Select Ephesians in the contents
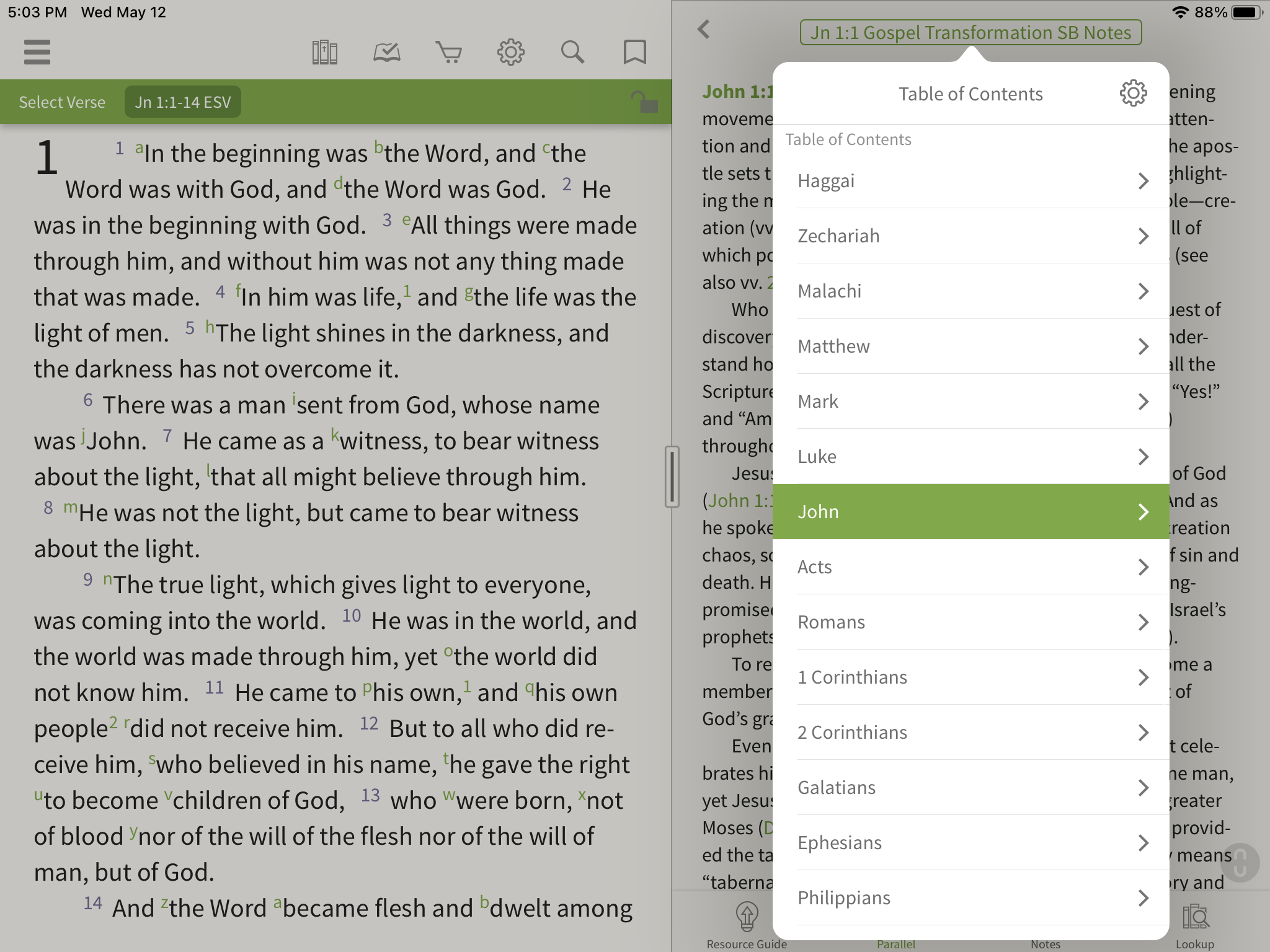Screen dimensions: 1270x952 [x=970, y=843]
